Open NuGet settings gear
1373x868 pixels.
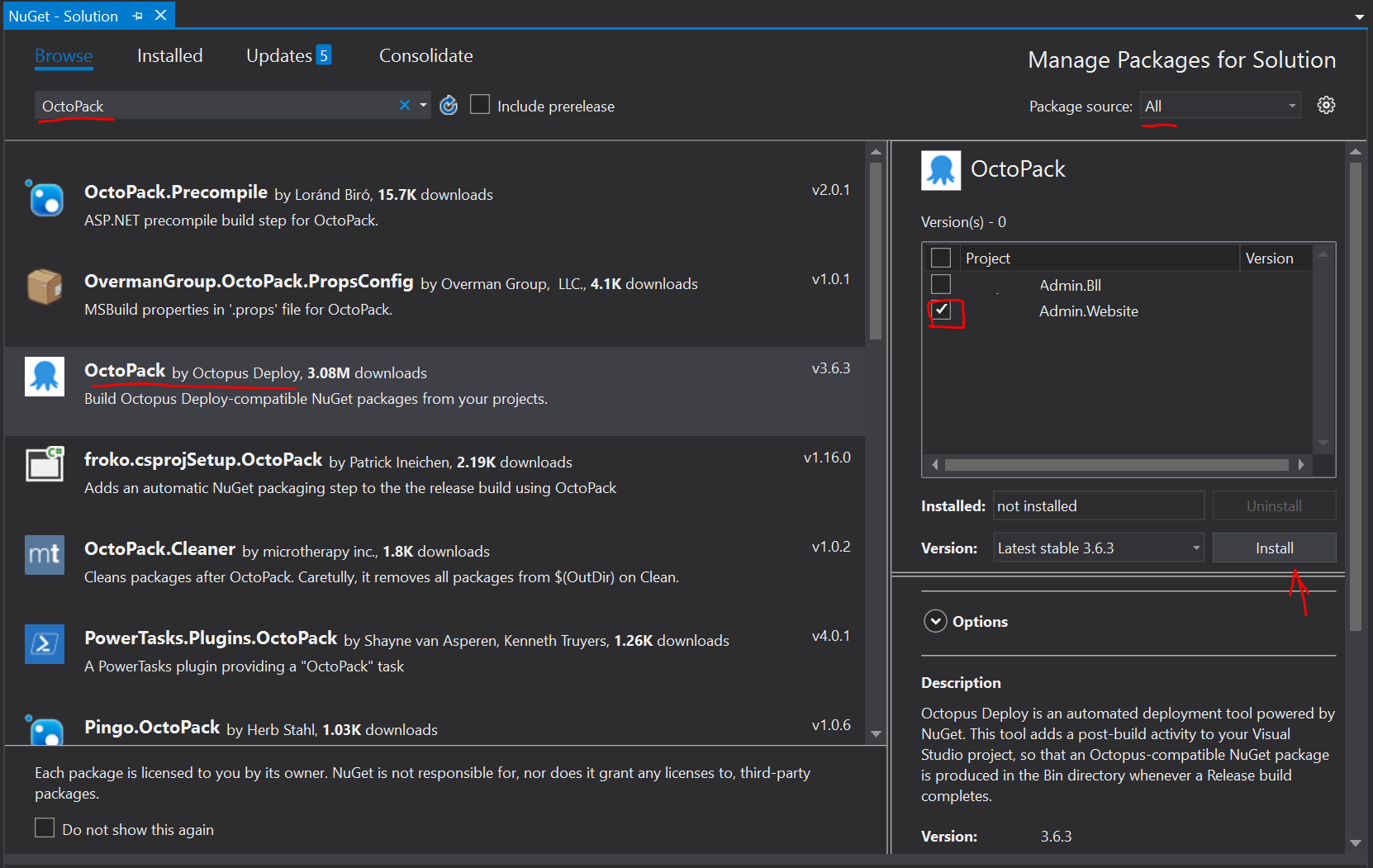pos(1326,105)
